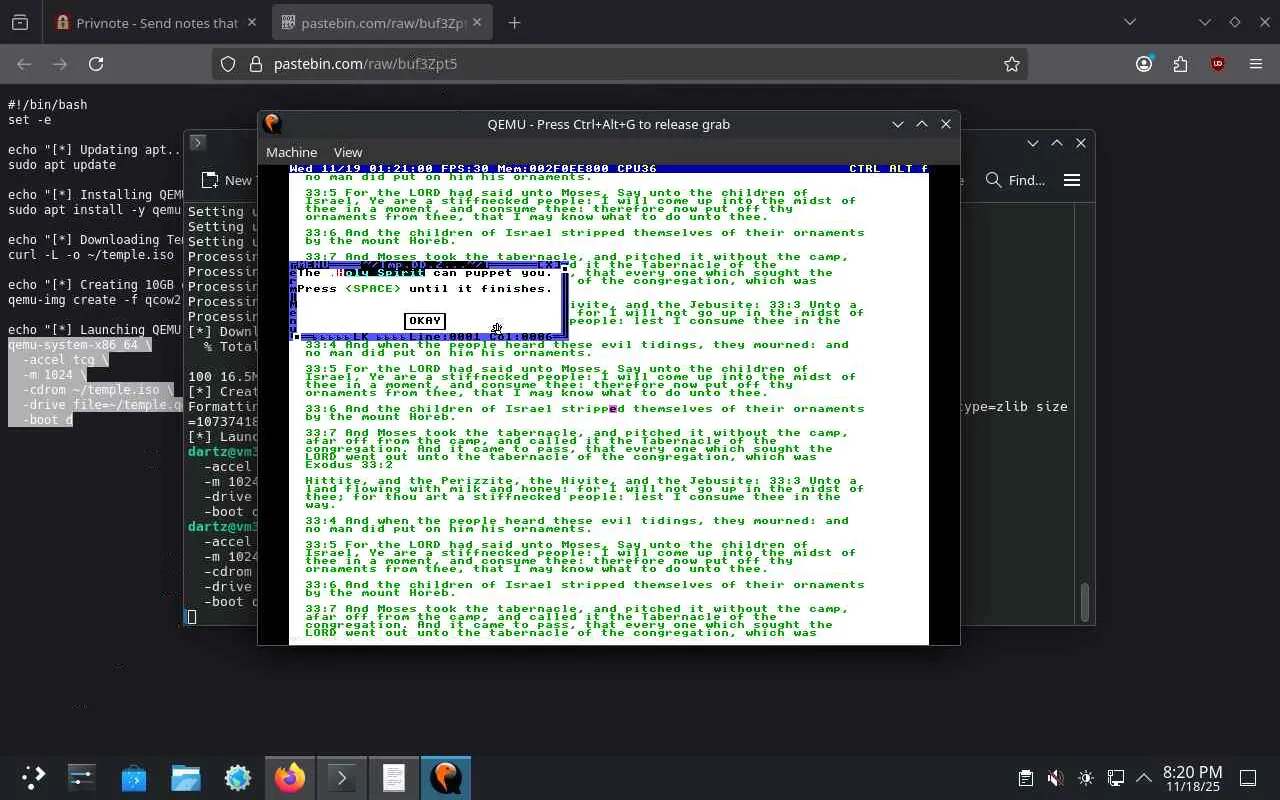The height and width of the screenshot is (800, 1280).
Task: Close the Privnote tab
Action: 251,22
